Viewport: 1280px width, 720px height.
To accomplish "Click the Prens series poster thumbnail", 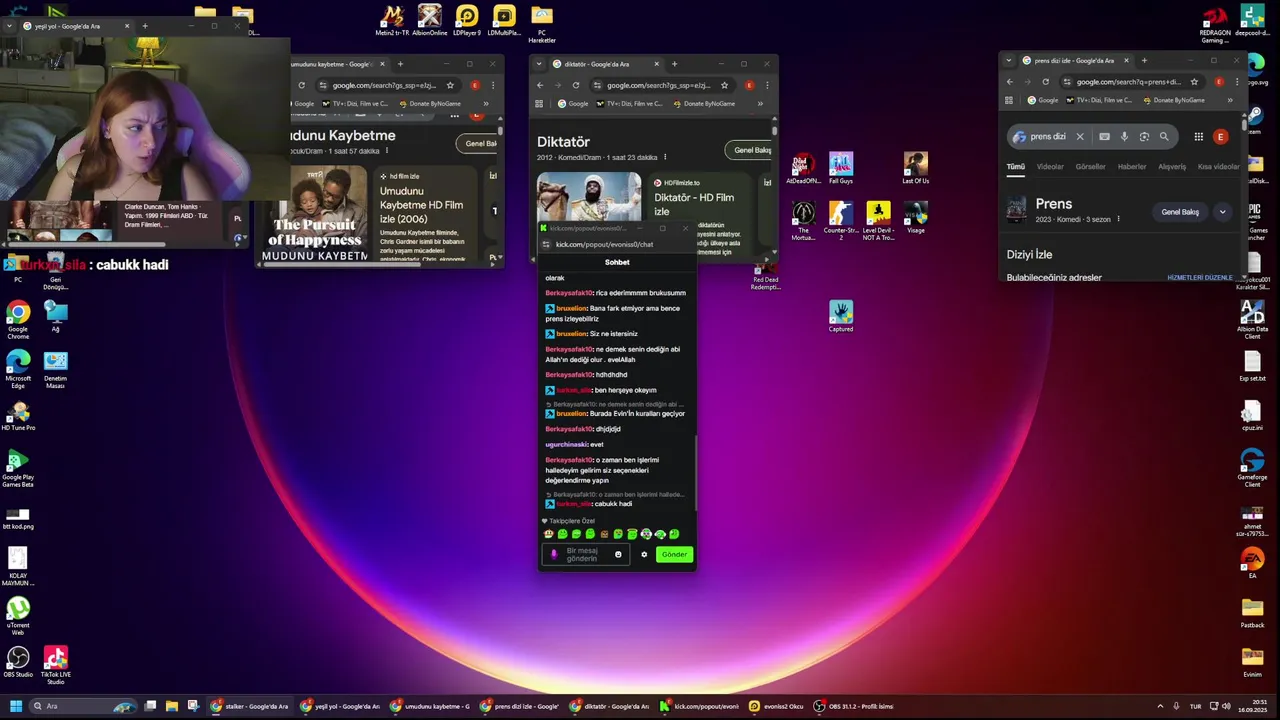I will point(1016,209).
